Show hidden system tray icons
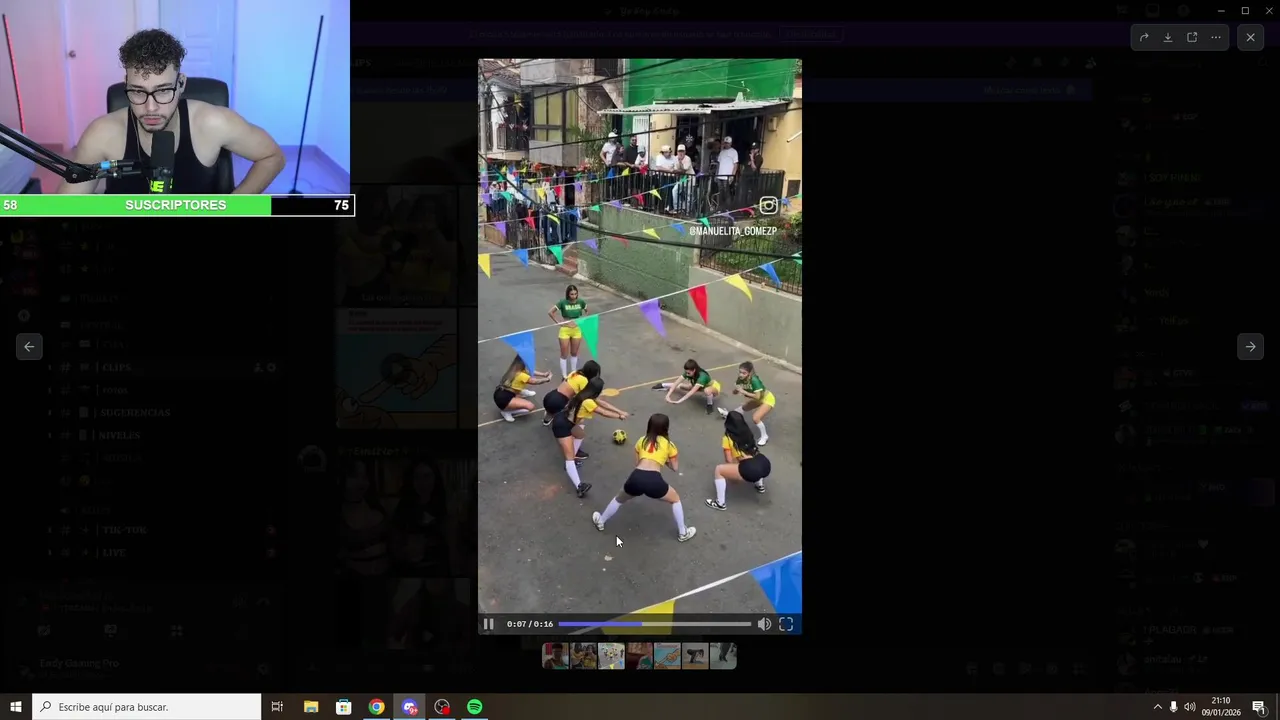The width and height of the screenshot is (1280, 720). coord(1158,707)
